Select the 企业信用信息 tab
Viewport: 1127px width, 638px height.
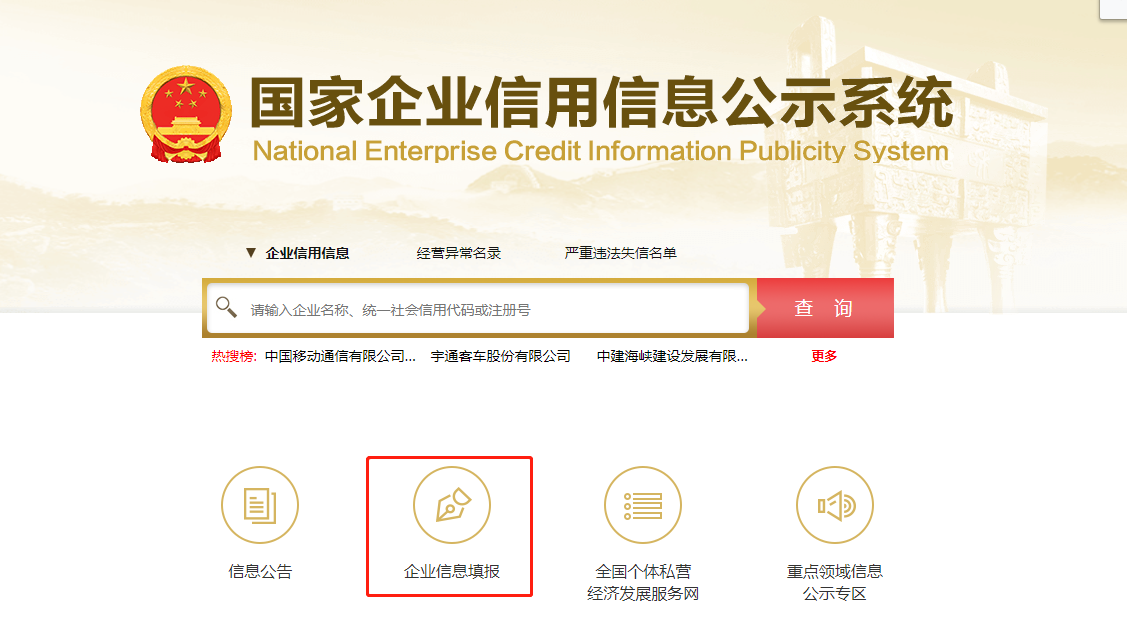(307, 253)
